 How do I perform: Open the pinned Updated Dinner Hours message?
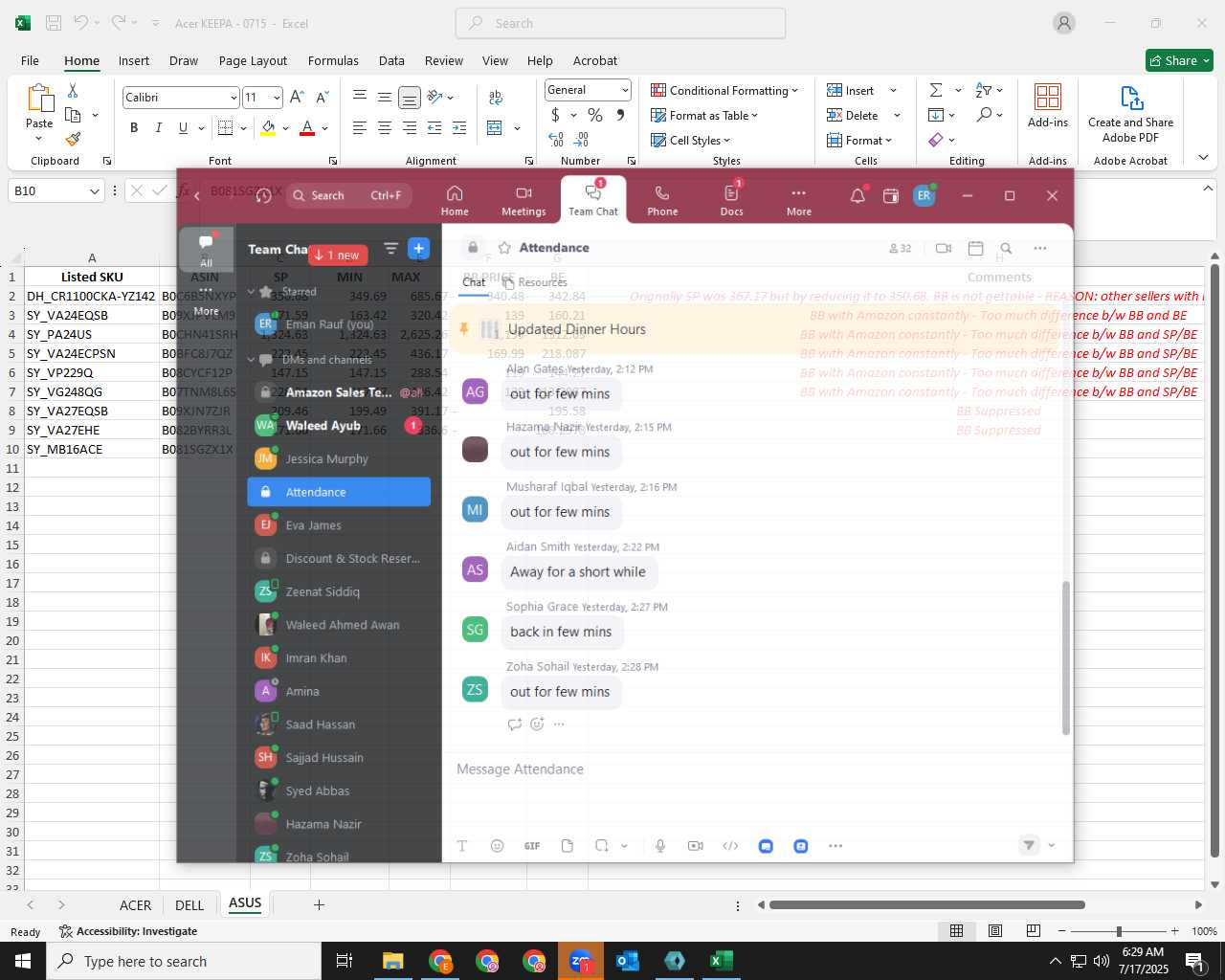pyautogui.click(x=756, y=329)
